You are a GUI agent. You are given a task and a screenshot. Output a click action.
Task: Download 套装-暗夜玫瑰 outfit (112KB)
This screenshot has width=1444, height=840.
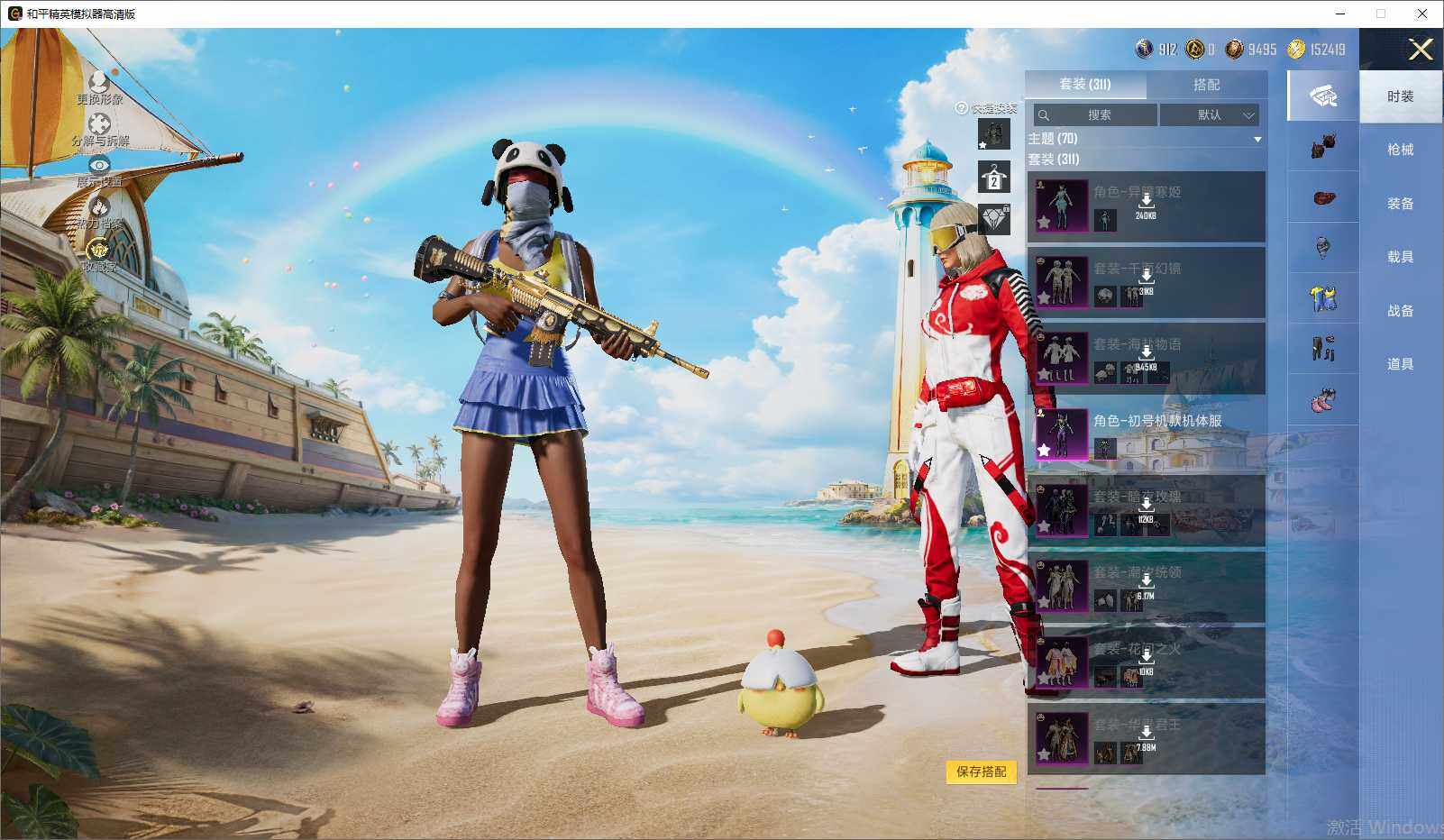pos(1146,510)
